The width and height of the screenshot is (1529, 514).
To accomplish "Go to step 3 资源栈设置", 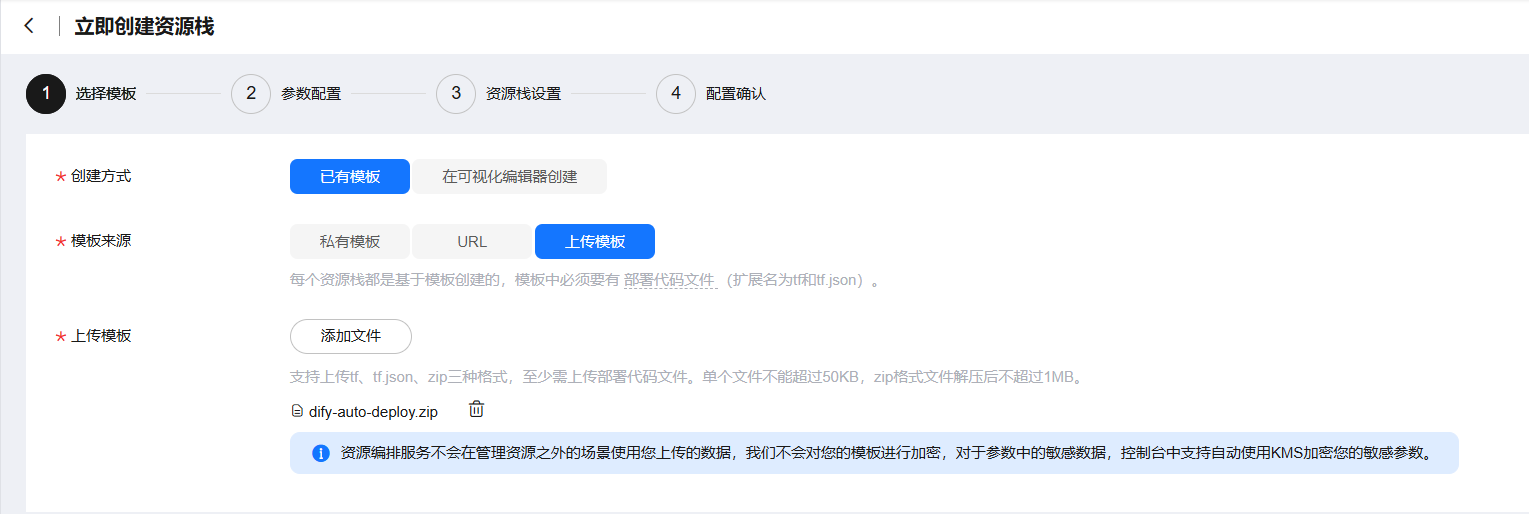I will tap(499, 94).
